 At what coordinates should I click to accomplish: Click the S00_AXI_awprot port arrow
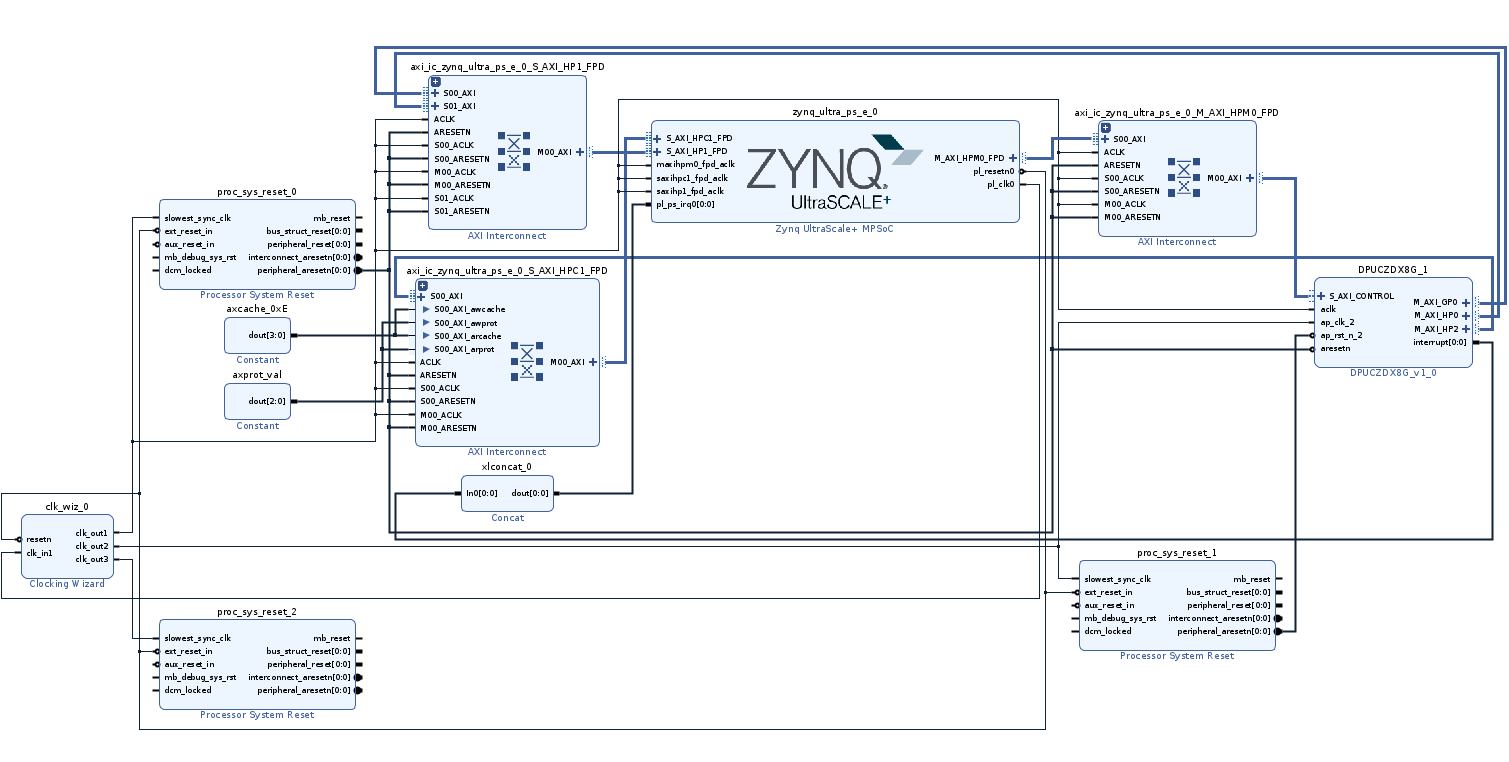(x=427, y=323)
